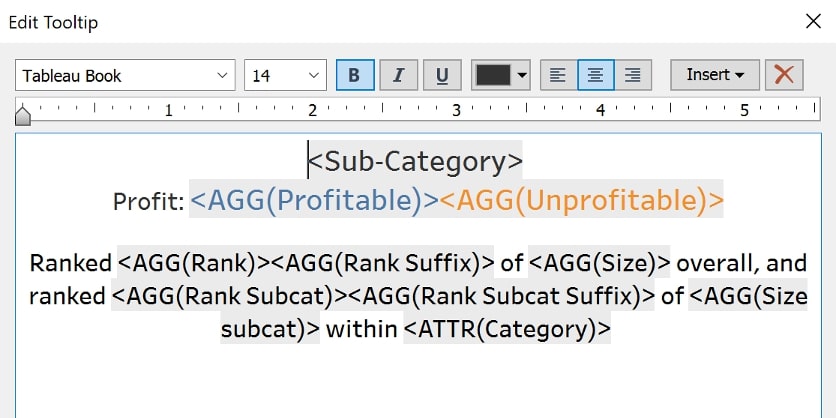The width and height of the screenshot is (836, 418).
Task: Click the <AGG(Rank Suffix)> field
Action: pos(383,263)
